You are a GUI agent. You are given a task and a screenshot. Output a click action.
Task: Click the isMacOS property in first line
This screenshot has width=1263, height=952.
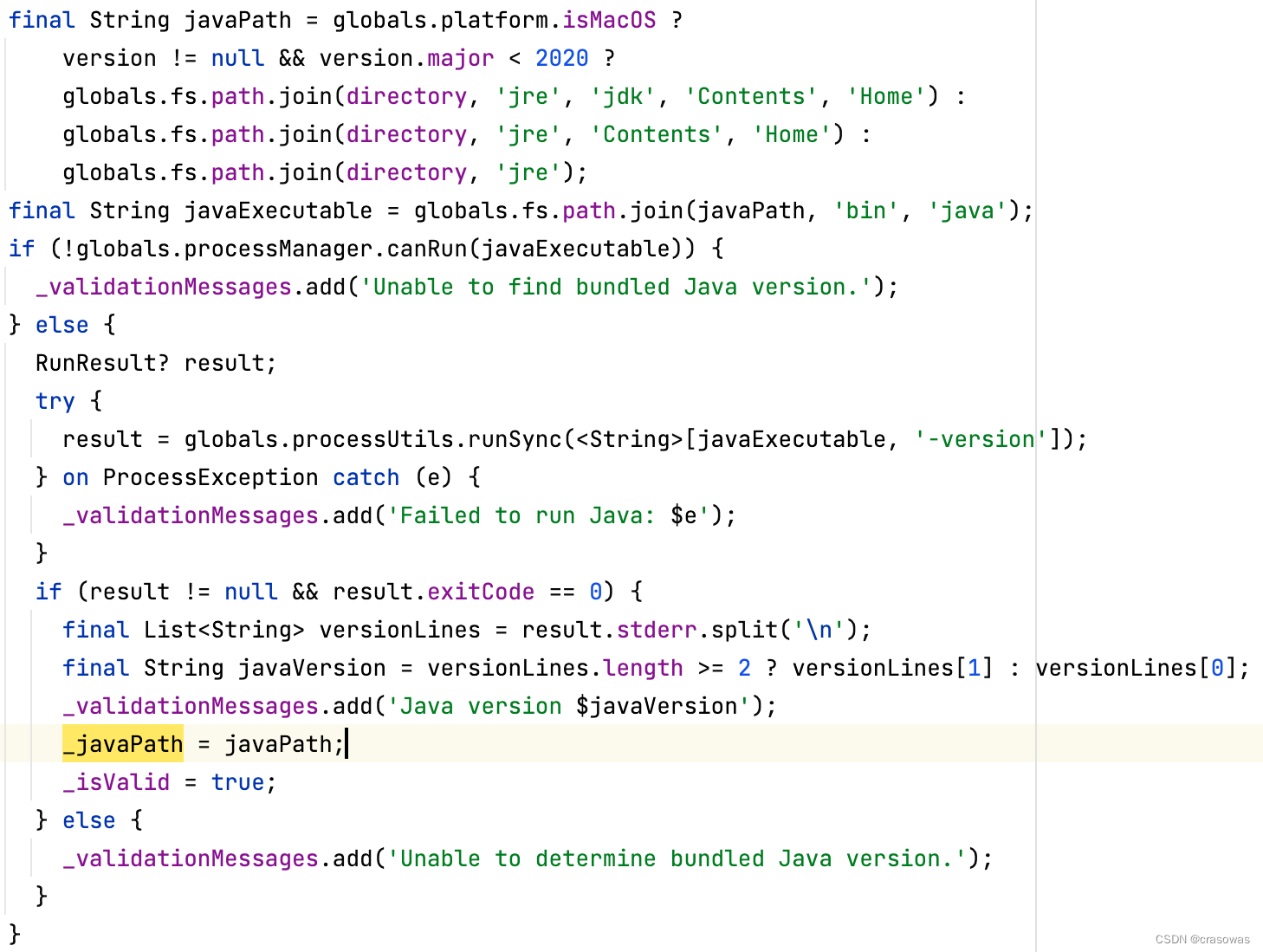point(609,20)
